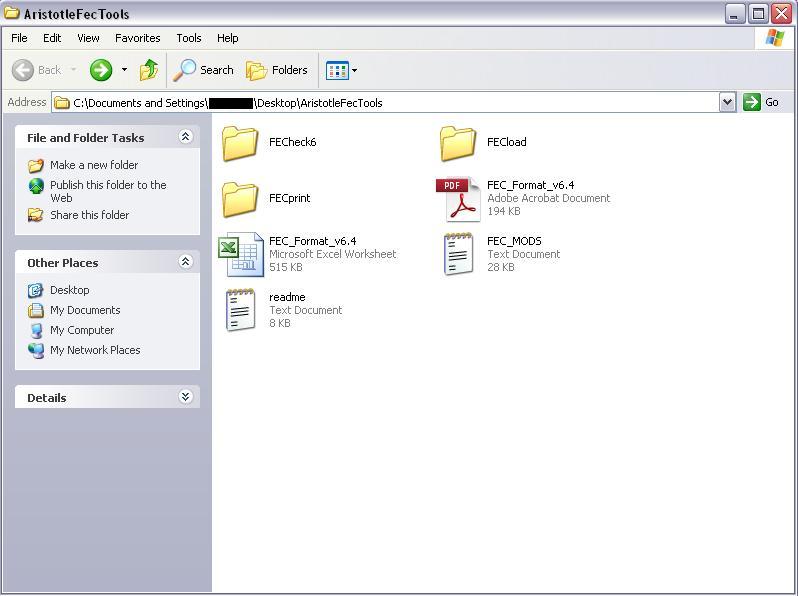Viewport: 798px width, 596px height.
Task: Open the Favorites menu
Action: pyautogui.click(x=137, y=38)
